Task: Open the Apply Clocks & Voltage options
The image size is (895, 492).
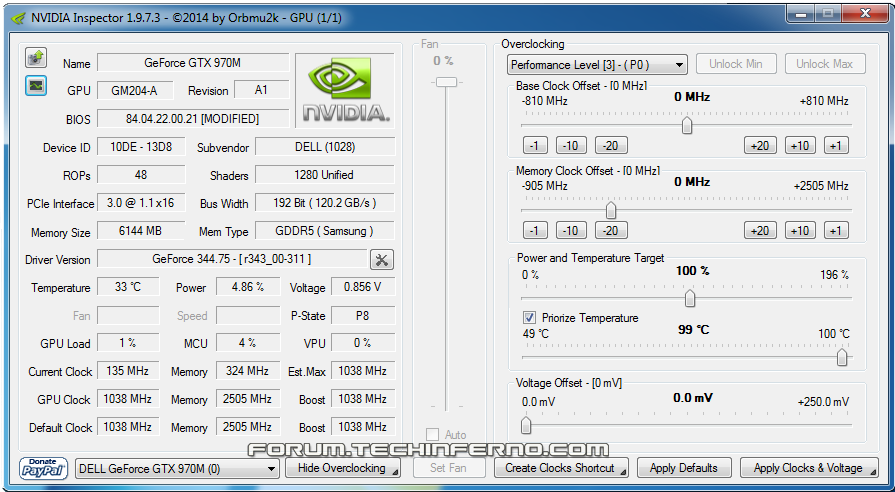Action: click(x=873, y=473)
